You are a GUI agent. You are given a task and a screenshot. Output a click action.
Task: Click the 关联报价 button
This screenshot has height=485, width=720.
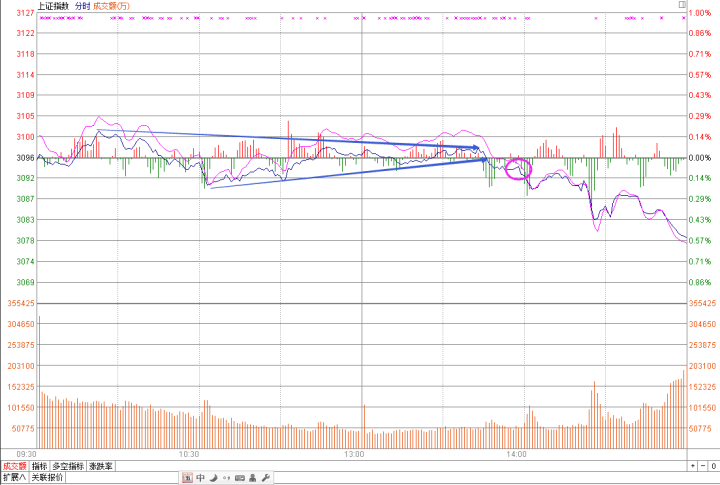[x=47, y=478]
